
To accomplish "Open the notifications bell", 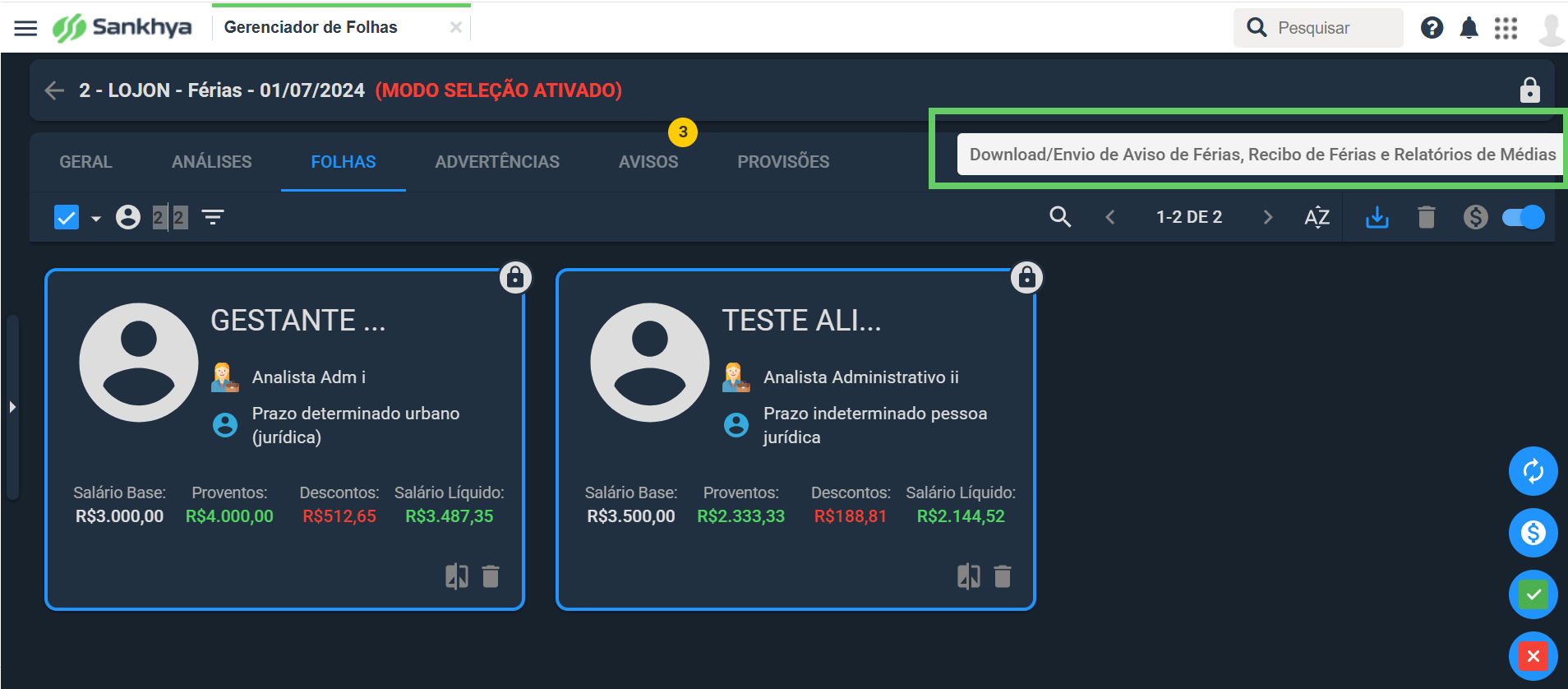I will tap(1469, 28).
